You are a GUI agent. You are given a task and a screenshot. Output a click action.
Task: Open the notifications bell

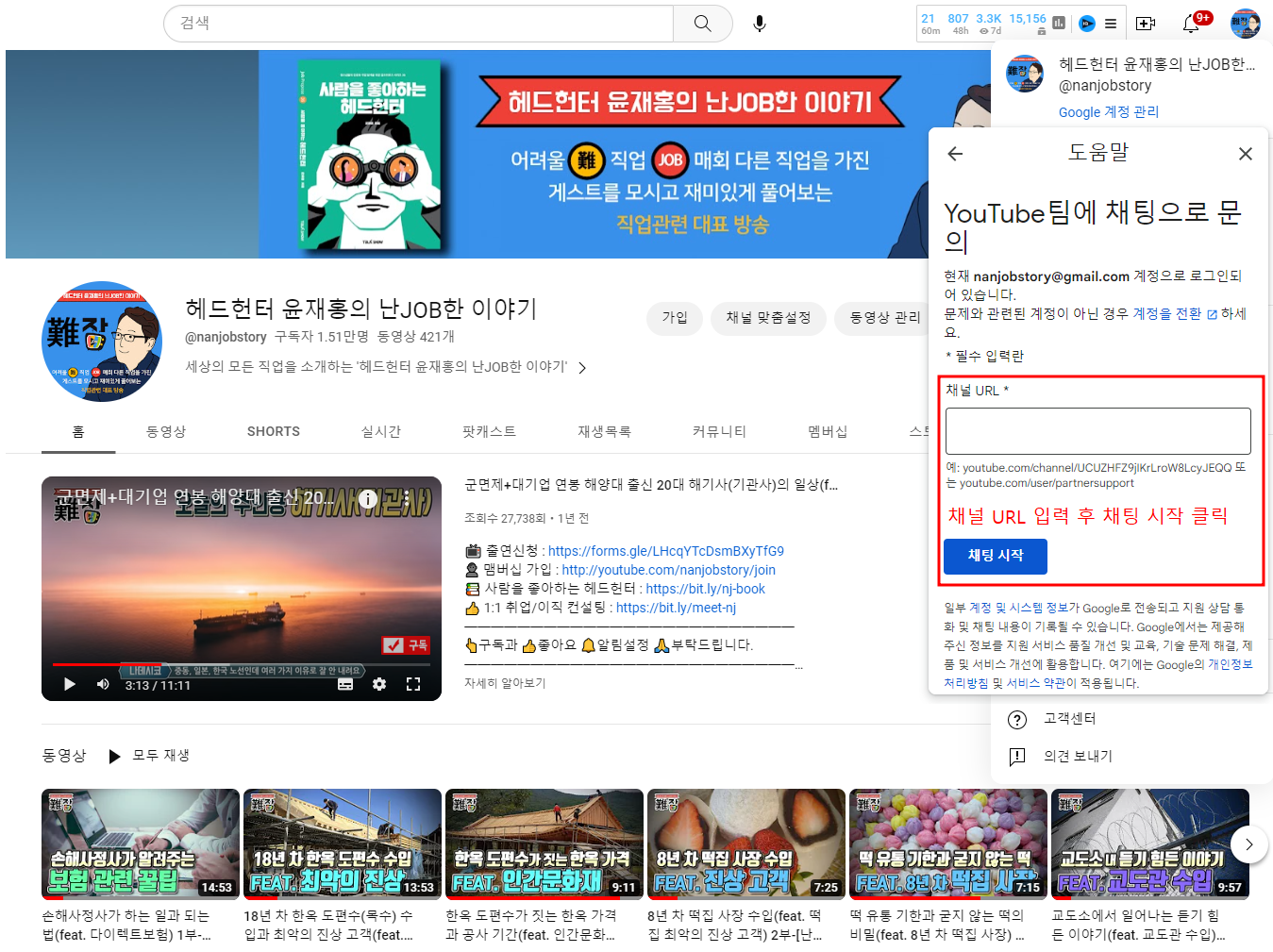coord(1191,24)
